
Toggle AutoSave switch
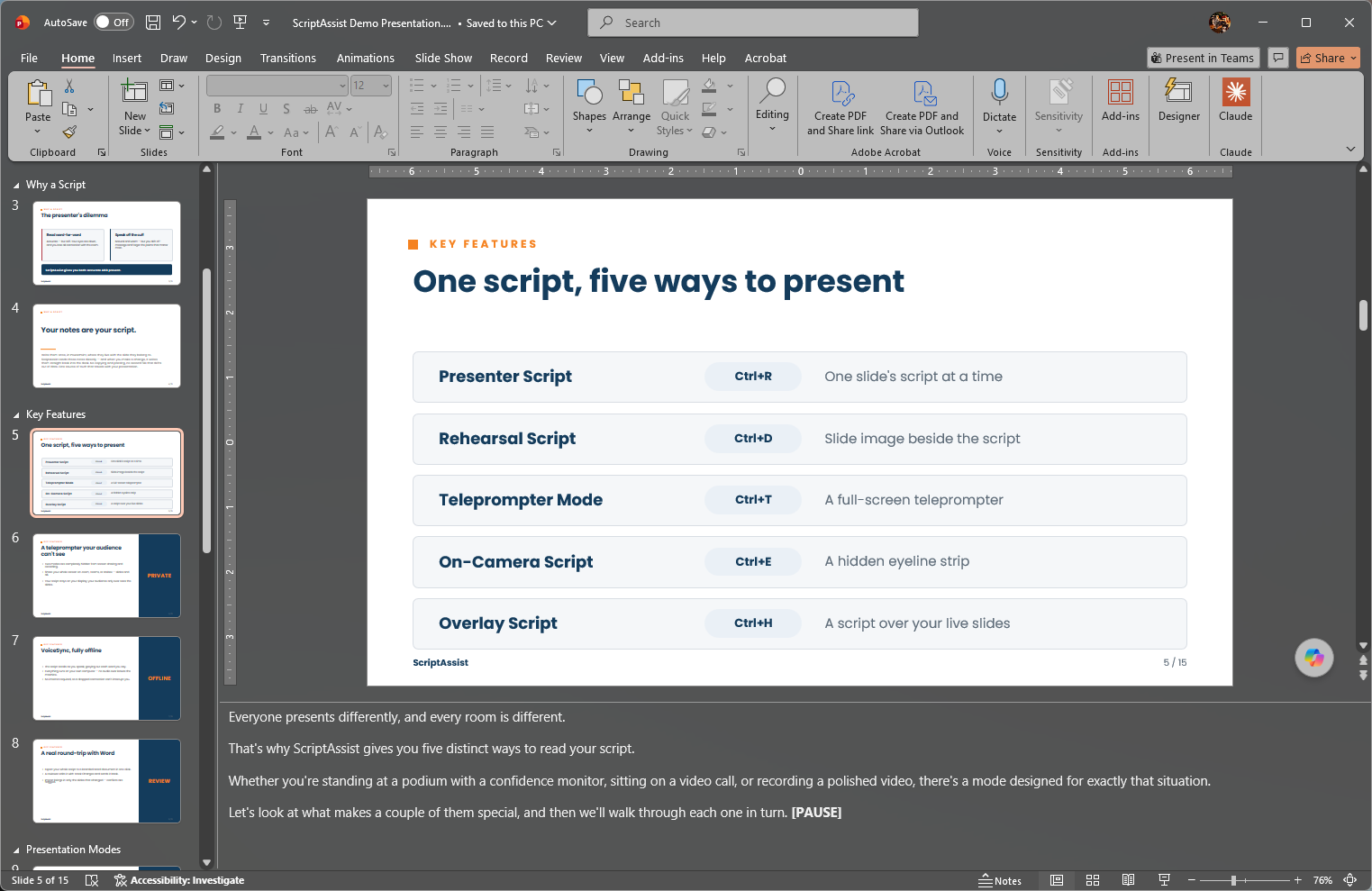(x=114, y=23)
